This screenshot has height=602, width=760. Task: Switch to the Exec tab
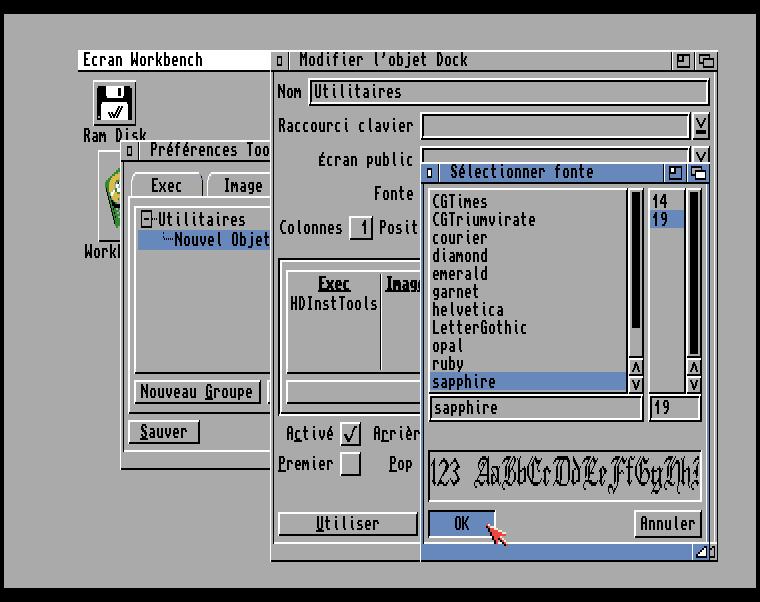click(166, 186)
